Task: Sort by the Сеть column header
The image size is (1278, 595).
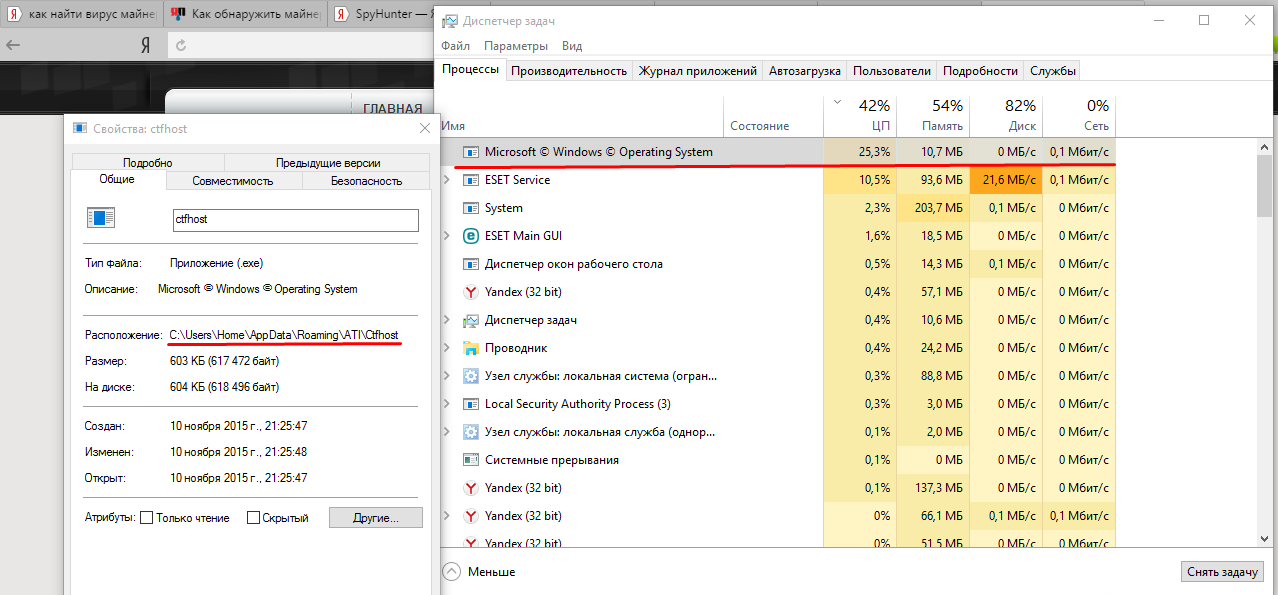Action: click(1079, 116)
